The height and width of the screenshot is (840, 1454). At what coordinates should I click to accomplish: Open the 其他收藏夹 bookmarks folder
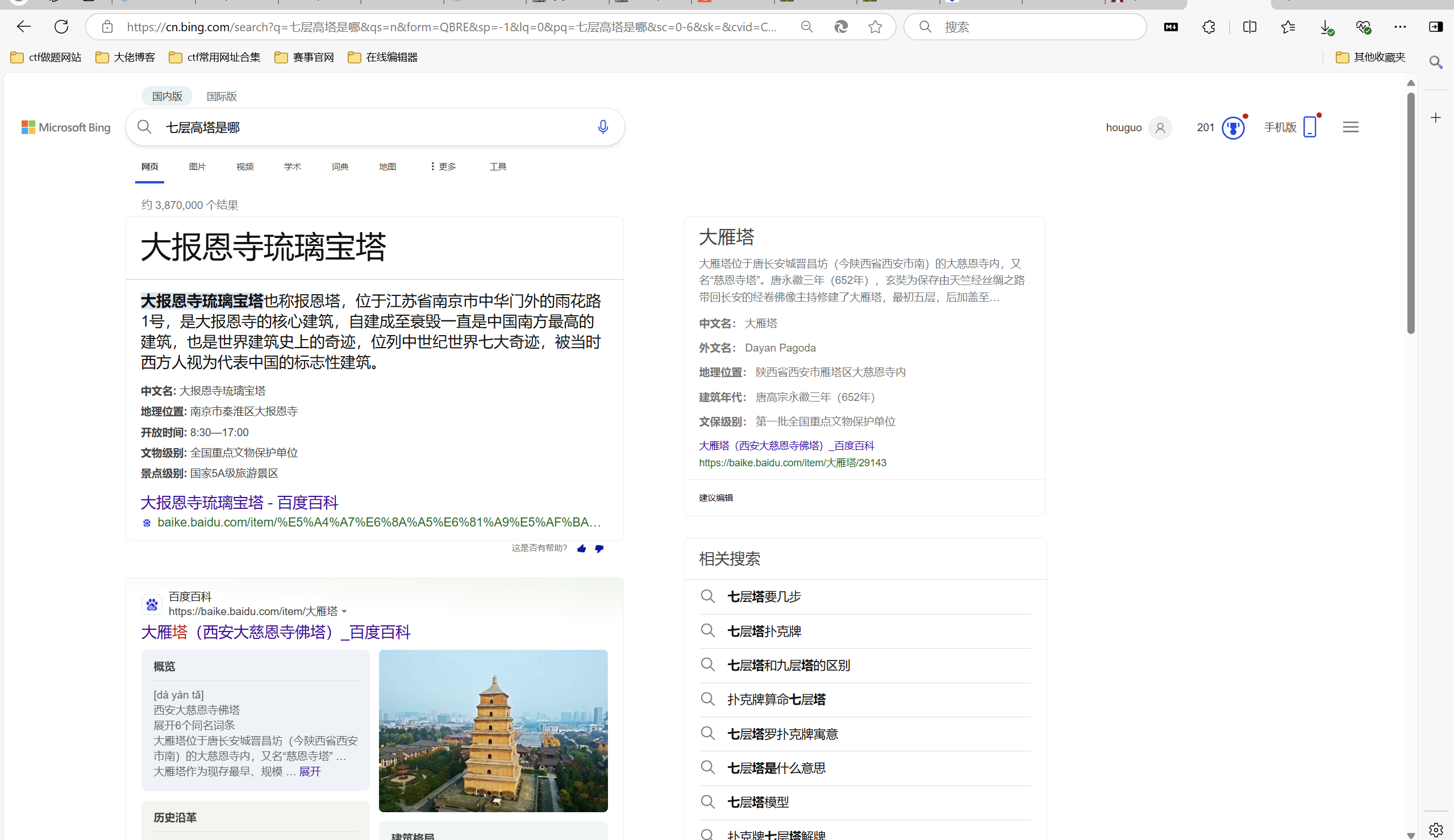tap(1370, 57)
